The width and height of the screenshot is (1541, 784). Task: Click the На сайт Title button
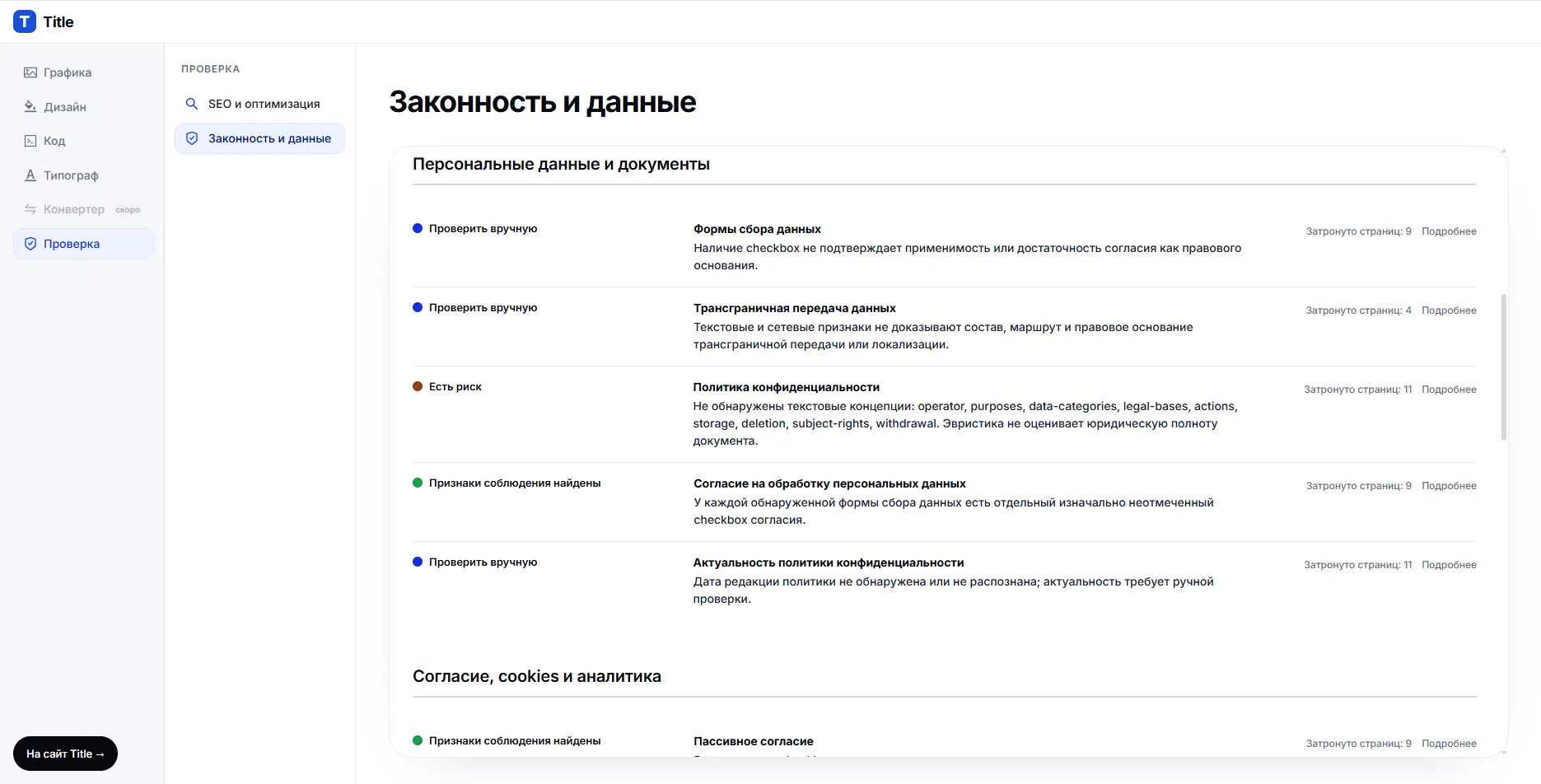pos(65,754)
